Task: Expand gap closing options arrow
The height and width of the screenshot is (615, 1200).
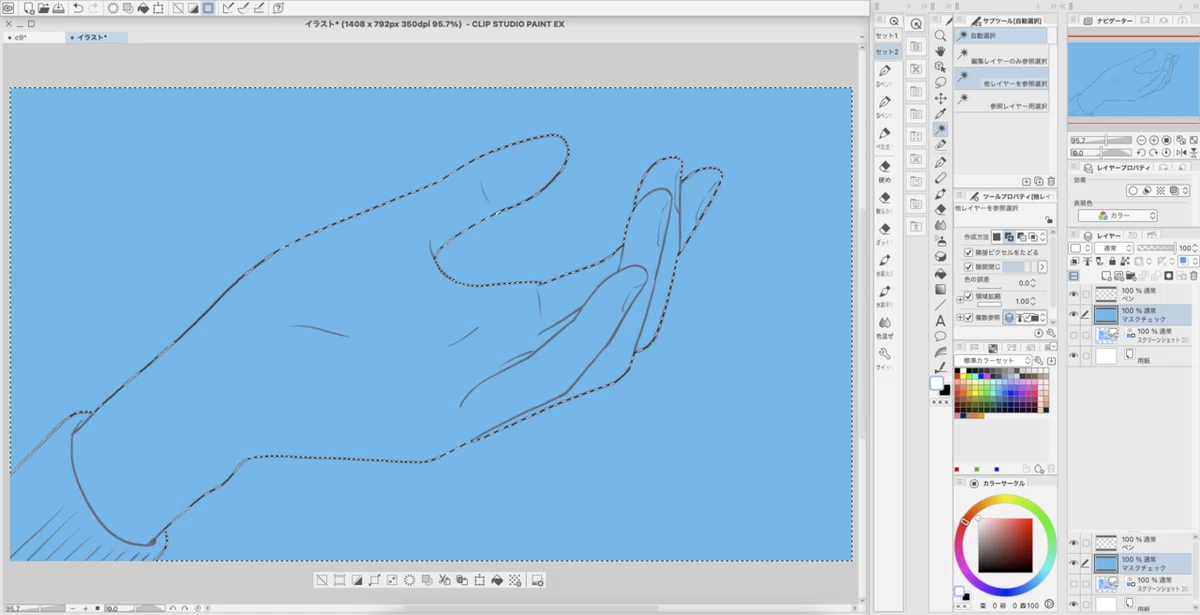Action: 1042,267
